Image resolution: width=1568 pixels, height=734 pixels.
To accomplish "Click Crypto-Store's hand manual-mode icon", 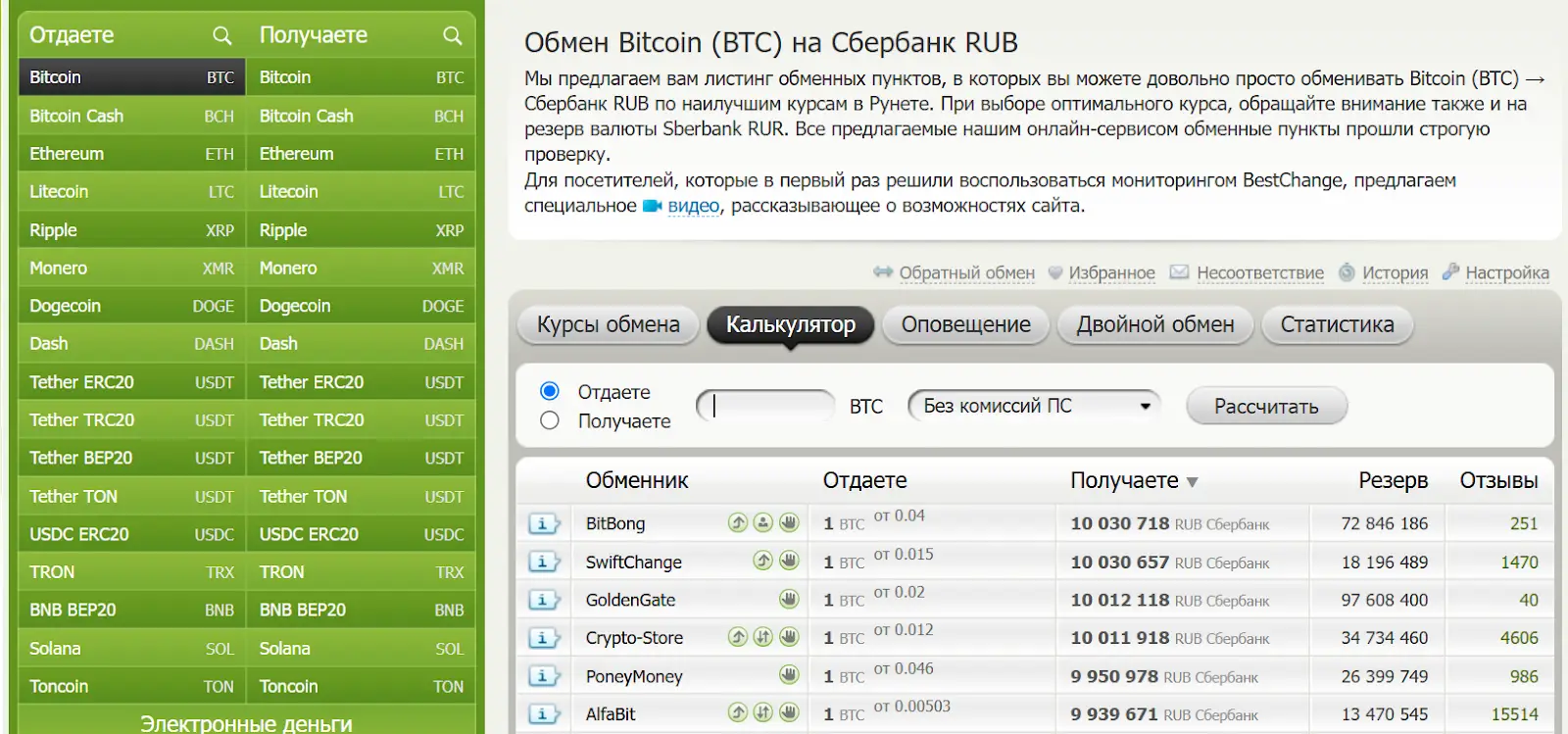I will [789, 637].
